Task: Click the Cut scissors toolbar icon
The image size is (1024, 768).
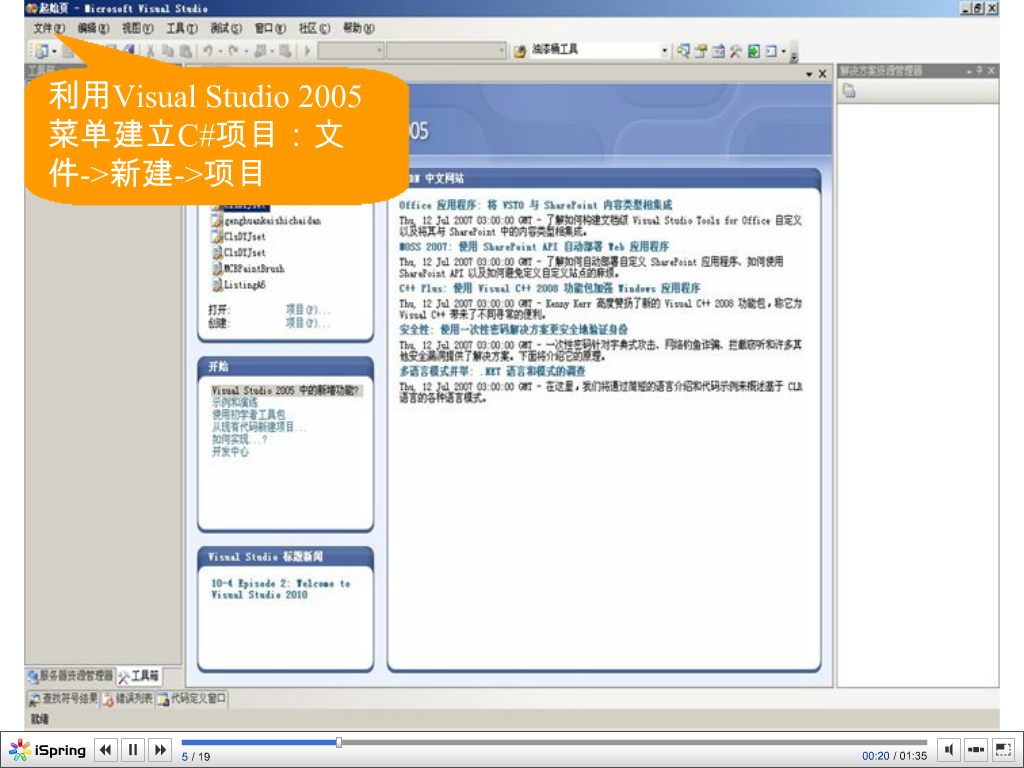Action: [150, 51]
